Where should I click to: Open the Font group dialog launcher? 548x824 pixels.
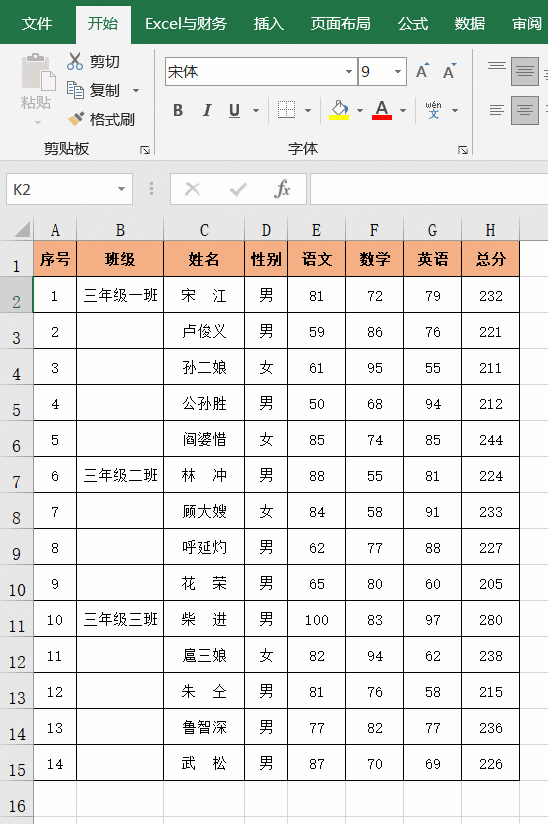(463, 150)
